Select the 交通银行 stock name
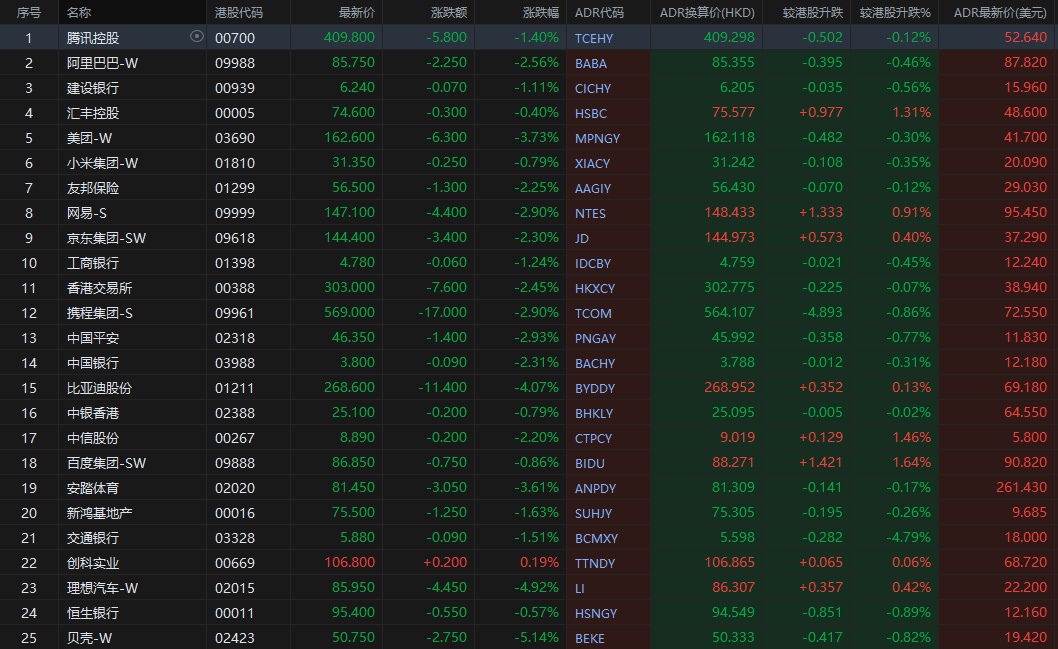Viewport: 1058px width, 649px height. coord(93,537)
